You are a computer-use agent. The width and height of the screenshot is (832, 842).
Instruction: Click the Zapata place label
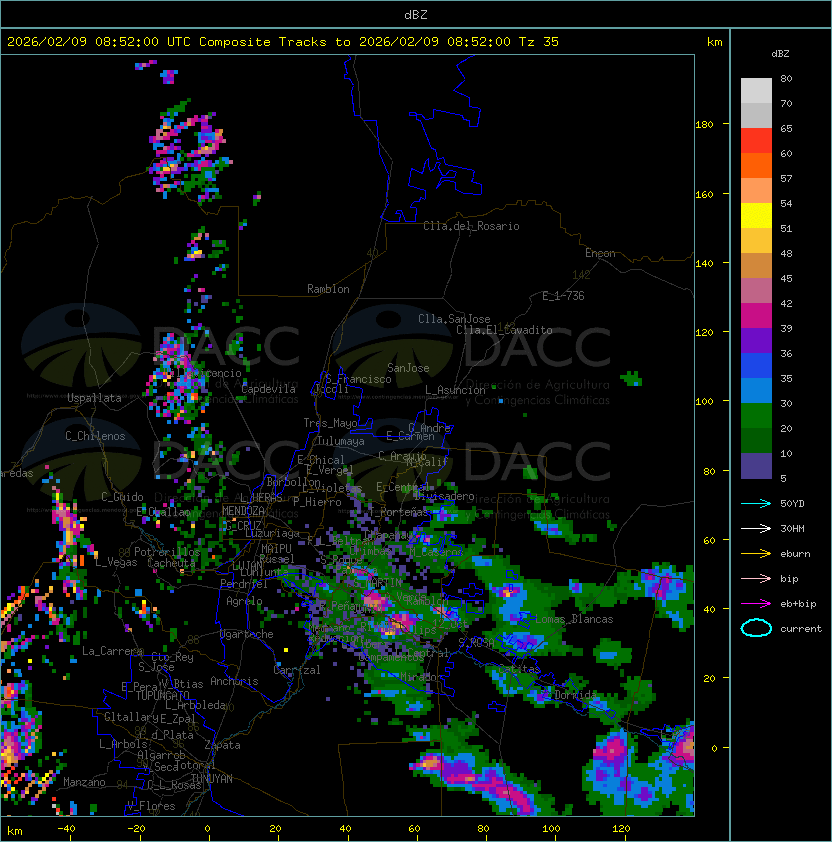(222, 745)
